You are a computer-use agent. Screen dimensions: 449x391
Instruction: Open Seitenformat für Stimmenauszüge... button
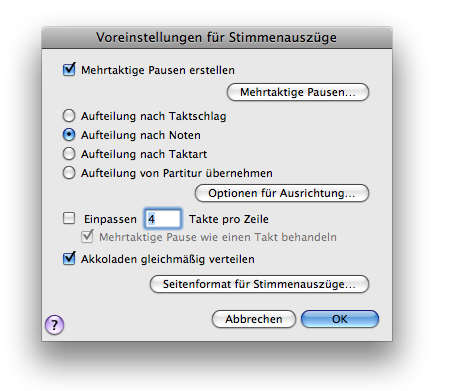tap(259, 284)
